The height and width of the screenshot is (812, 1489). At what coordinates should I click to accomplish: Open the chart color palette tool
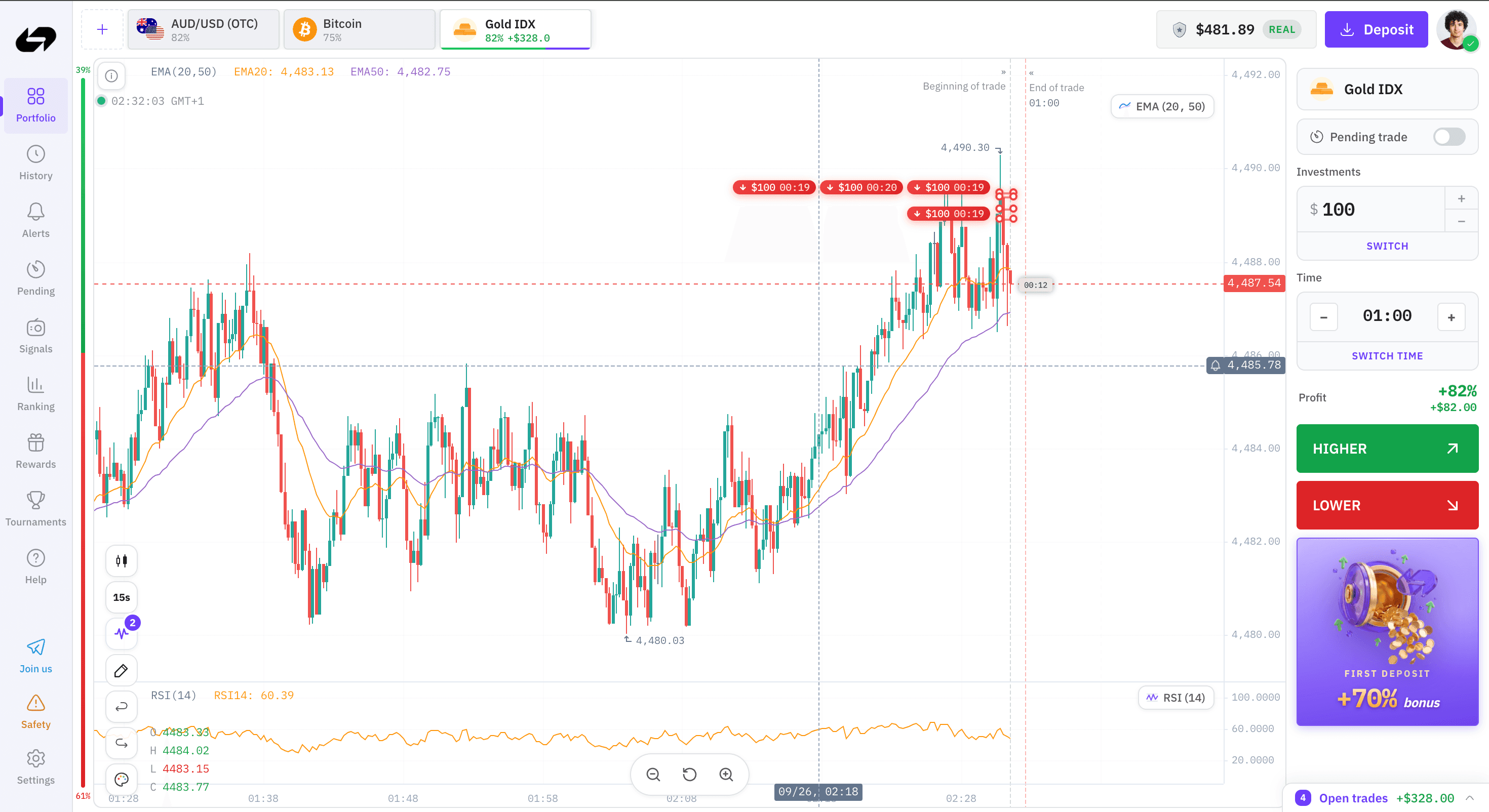122,780
